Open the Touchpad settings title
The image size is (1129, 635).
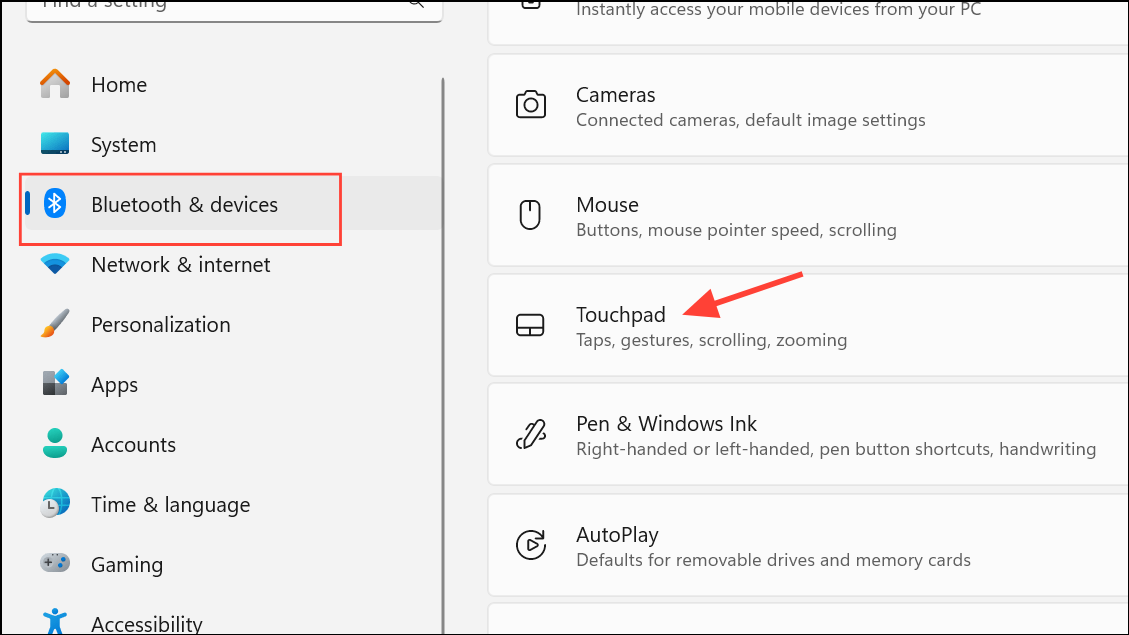tap(621, 315)
